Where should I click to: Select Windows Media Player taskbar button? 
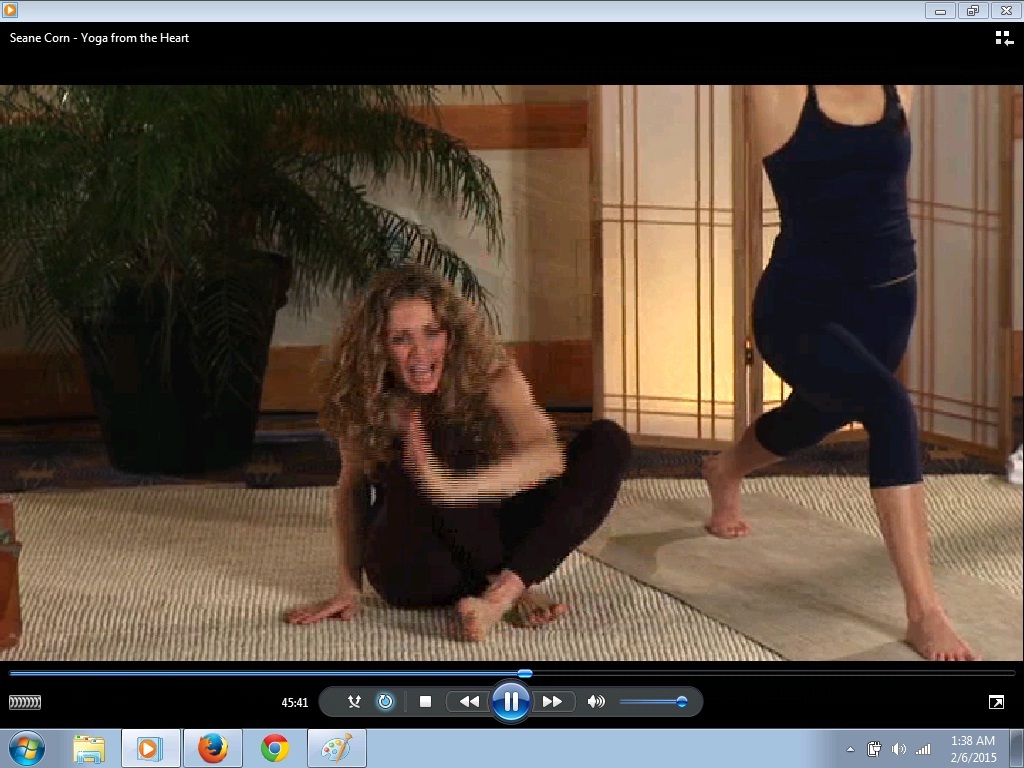tap(151, 748)
